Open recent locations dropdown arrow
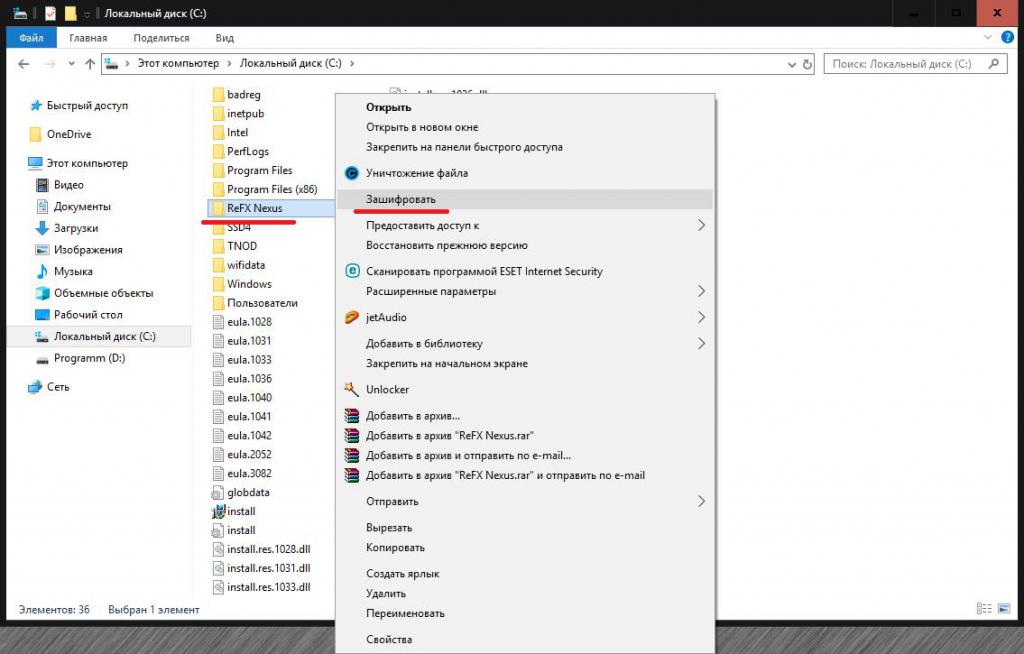 [x=71, y=64]
